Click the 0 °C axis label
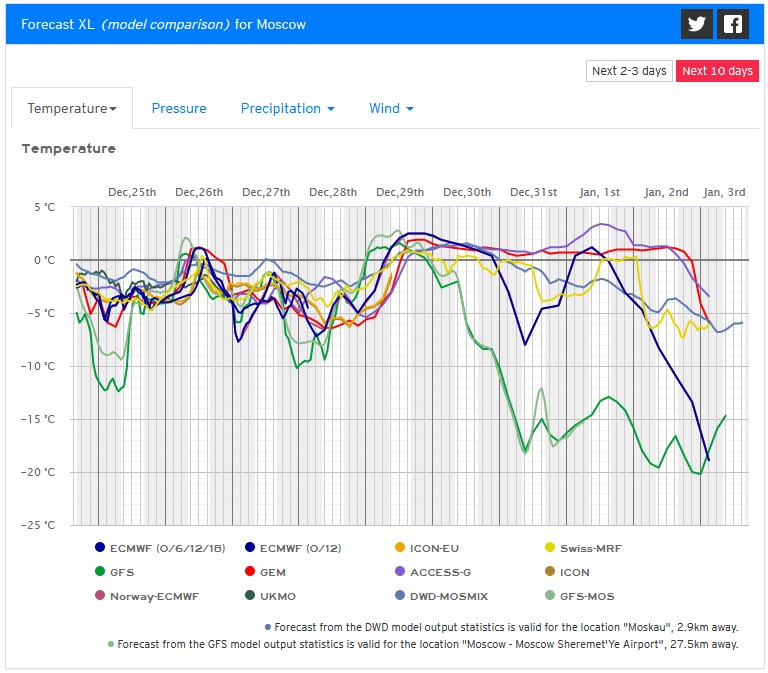 tap(45, 260)
